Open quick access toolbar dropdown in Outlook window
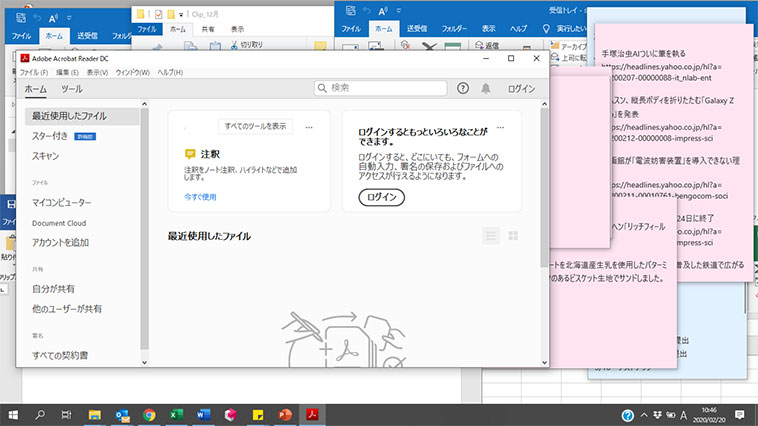The width and height of the screenshot is (758, 426). point(399,10)
